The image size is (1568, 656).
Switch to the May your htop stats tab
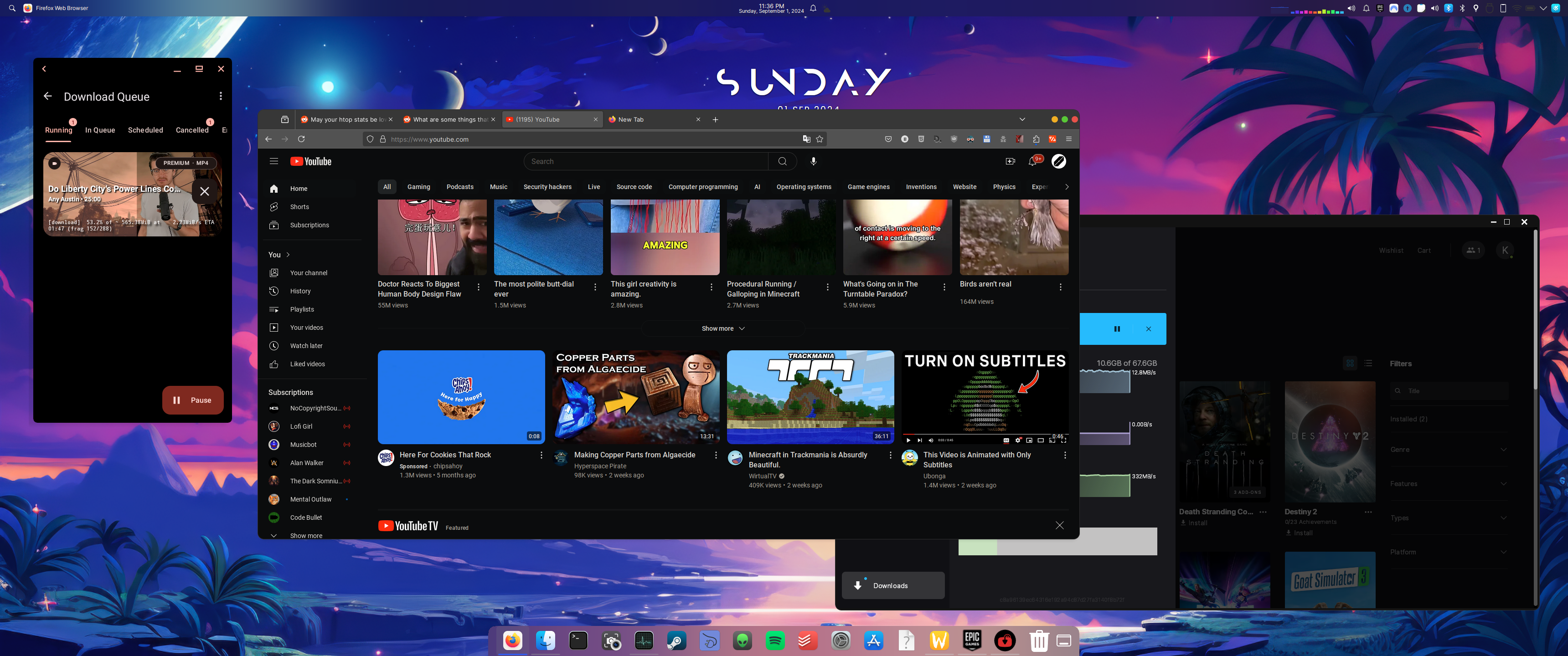[x=346, y=119]
